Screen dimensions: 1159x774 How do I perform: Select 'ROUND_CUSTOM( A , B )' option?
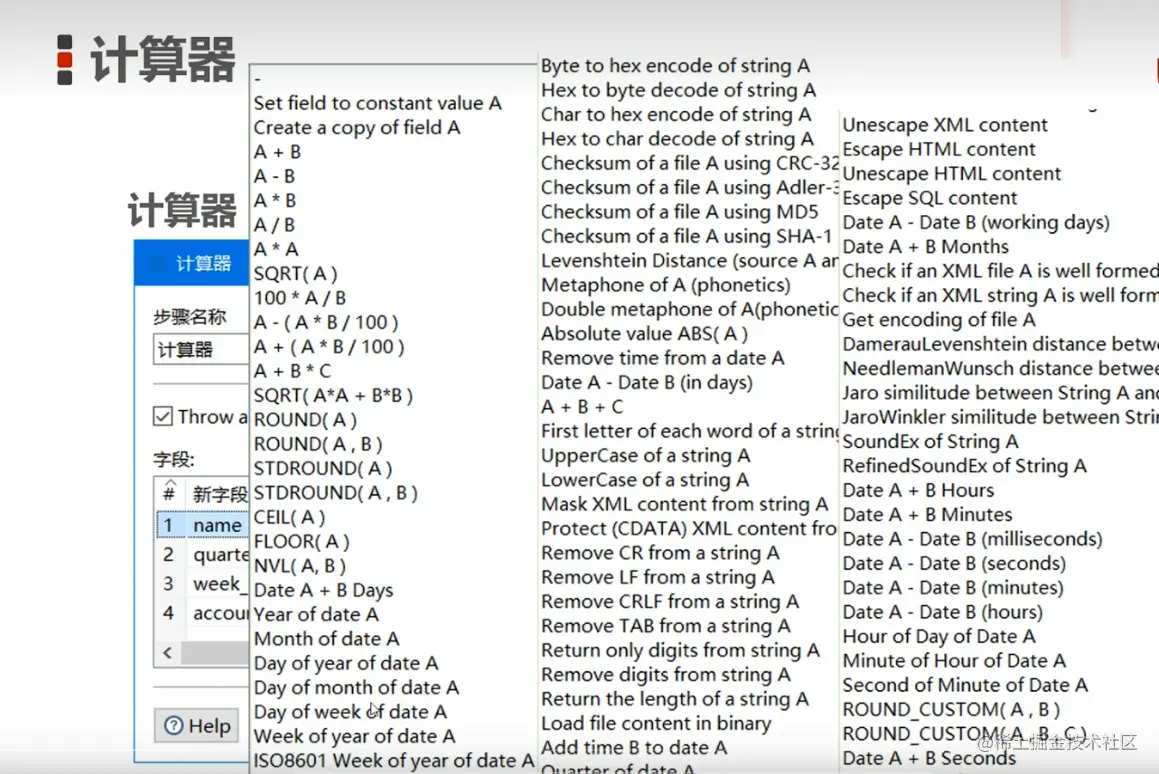pos(952,710)
